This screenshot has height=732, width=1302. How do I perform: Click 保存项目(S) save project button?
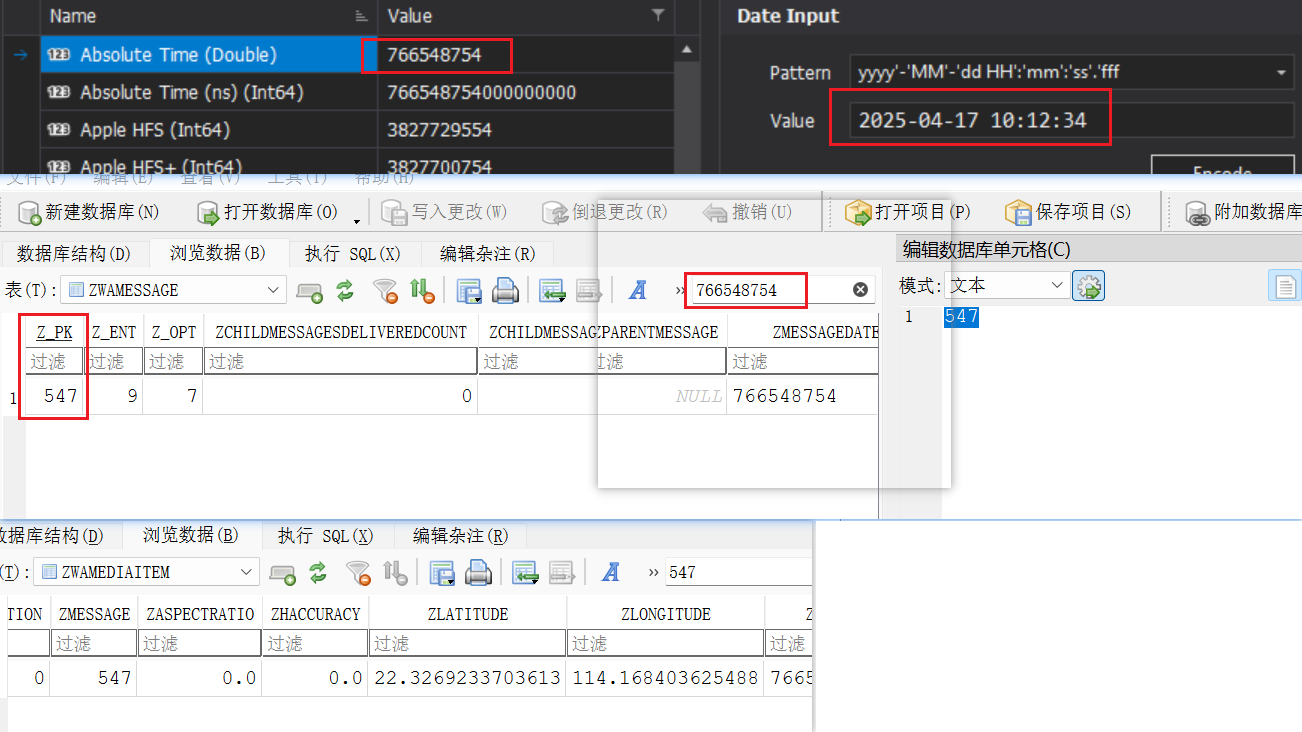[1069, 212]
